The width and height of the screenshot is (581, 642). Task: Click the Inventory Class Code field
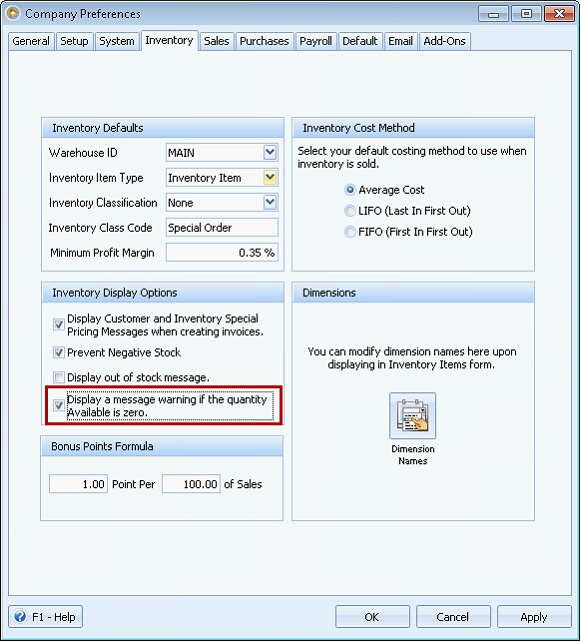click(222, 227)
